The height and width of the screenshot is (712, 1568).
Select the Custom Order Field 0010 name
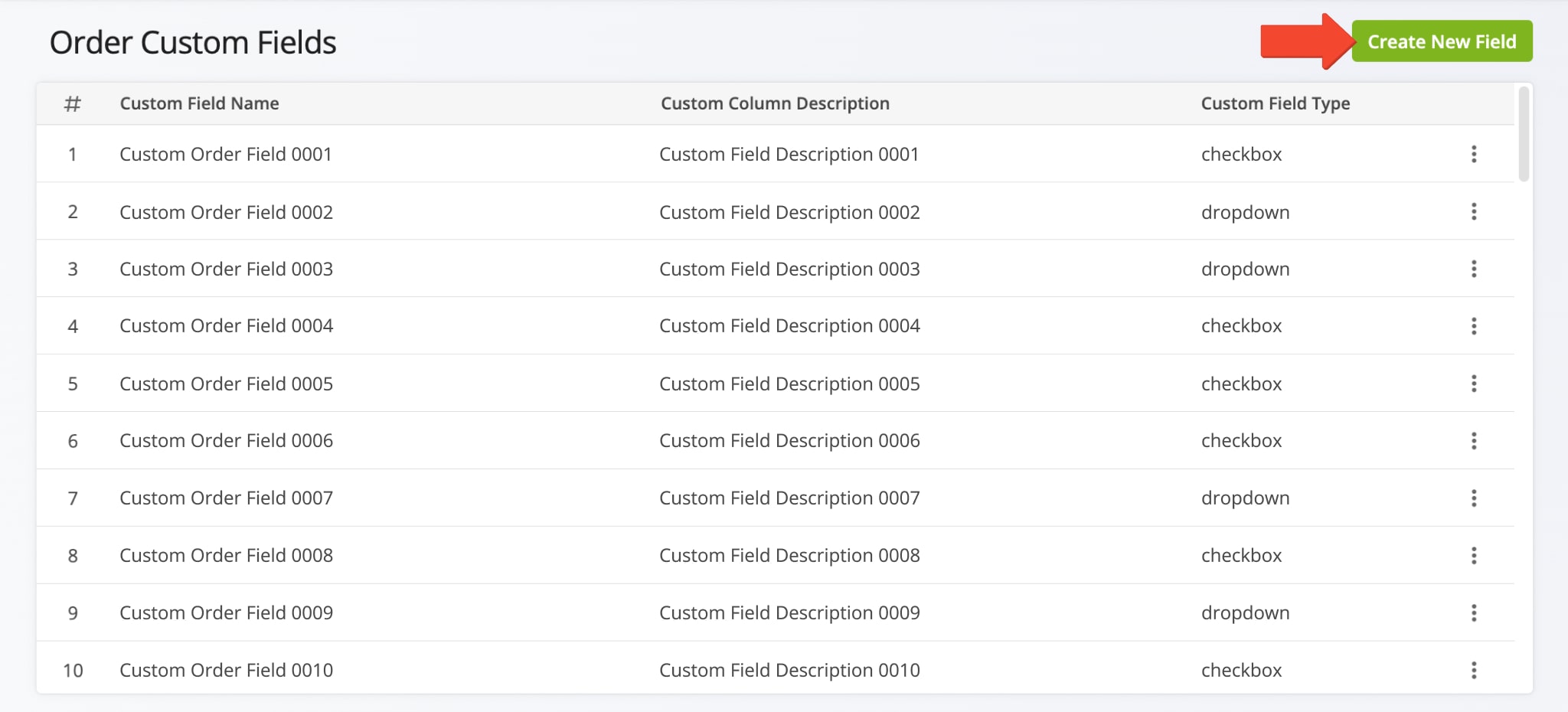(226, 671)
